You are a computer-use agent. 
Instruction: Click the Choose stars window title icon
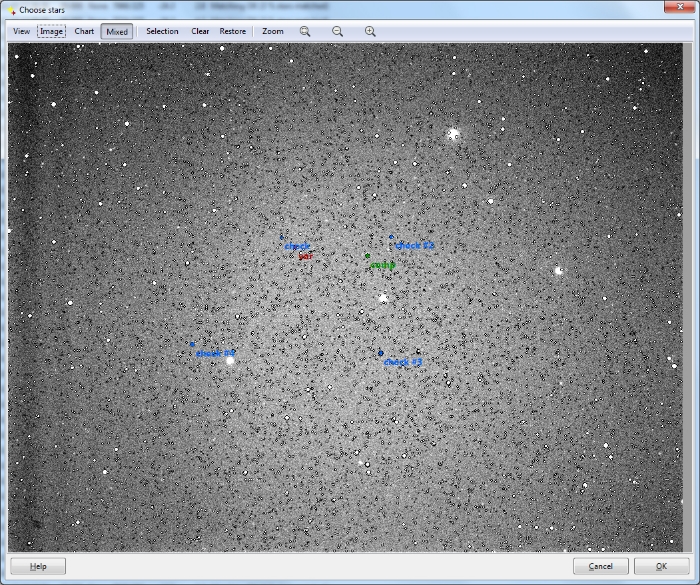click(x=11, y=9)
